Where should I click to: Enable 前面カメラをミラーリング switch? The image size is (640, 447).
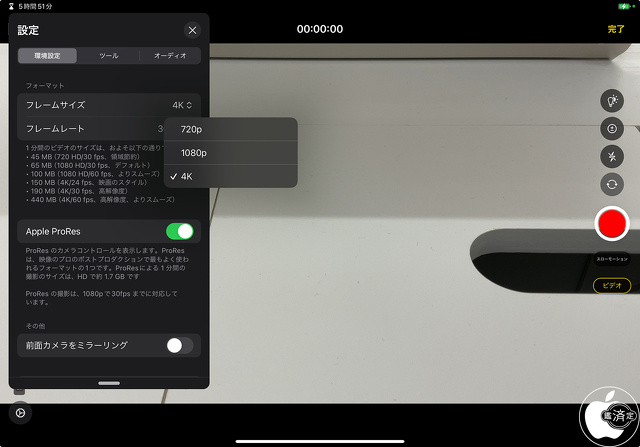[x=180, y=345]
